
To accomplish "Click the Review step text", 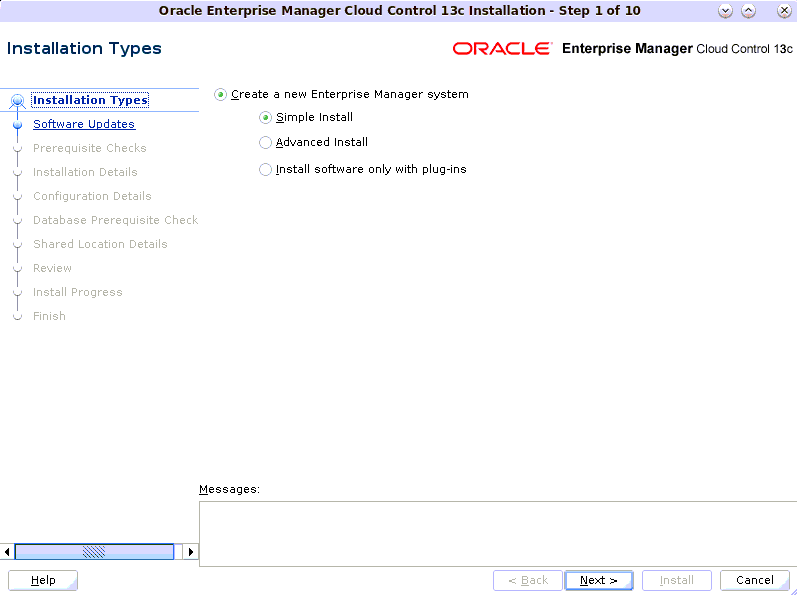I will [x=52, y=268].
